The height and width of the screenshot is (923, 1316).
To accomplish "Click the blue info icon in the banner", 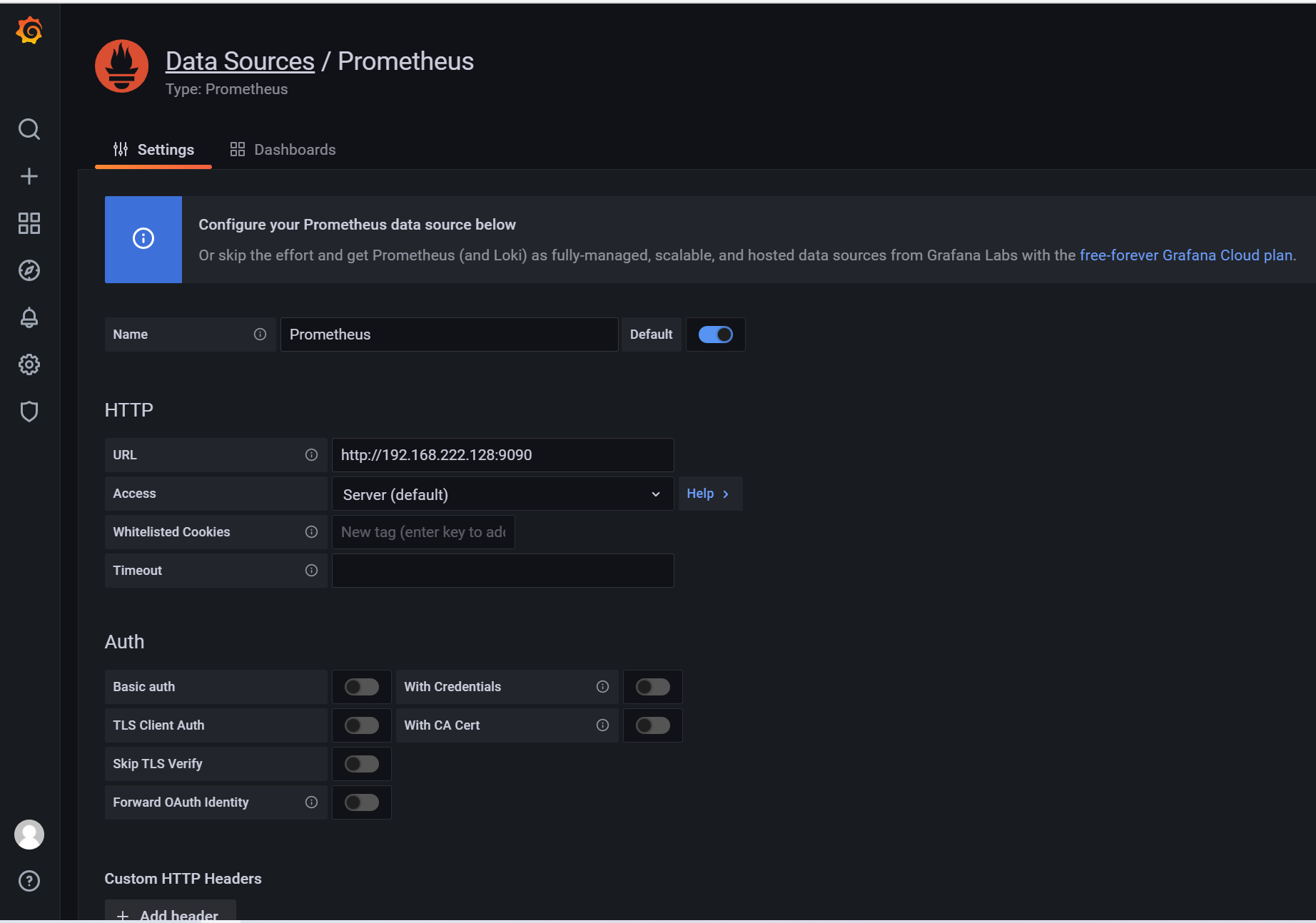I will tap(143, 238).
